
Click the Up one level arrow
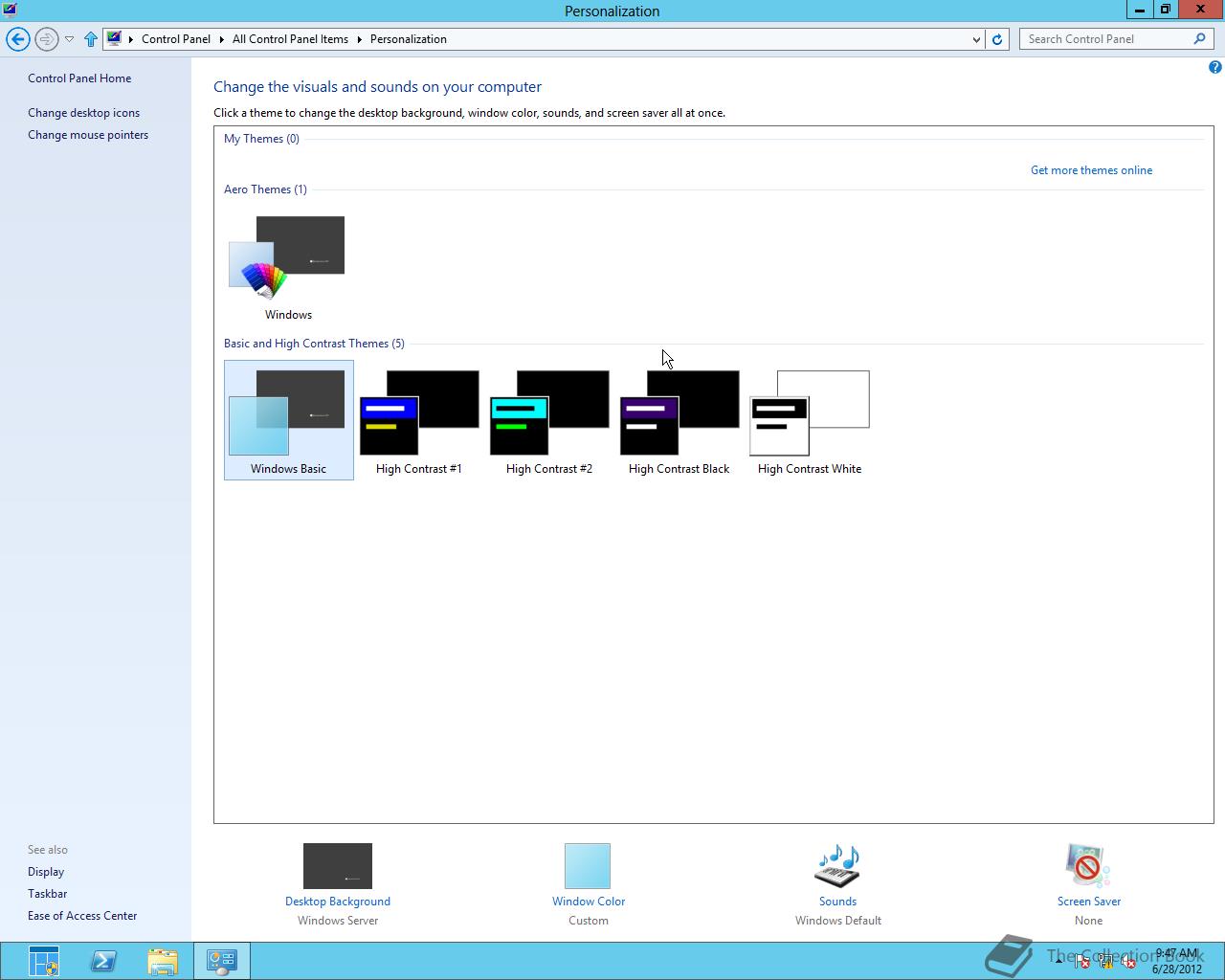(91, 39)
